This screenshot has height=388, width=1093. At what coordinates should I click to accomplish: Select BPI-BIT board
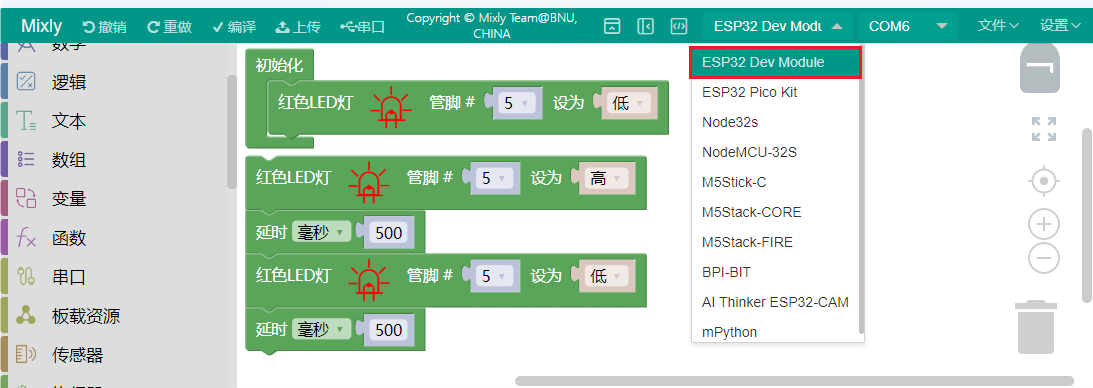pyautogui.click(x=776, y=272)
